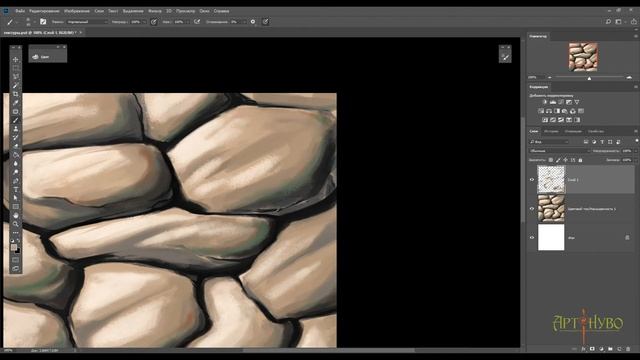Hide the Фон background layer
Image resolution: width=640 pixels, height=360 pixels.
[x=532, y=238]
